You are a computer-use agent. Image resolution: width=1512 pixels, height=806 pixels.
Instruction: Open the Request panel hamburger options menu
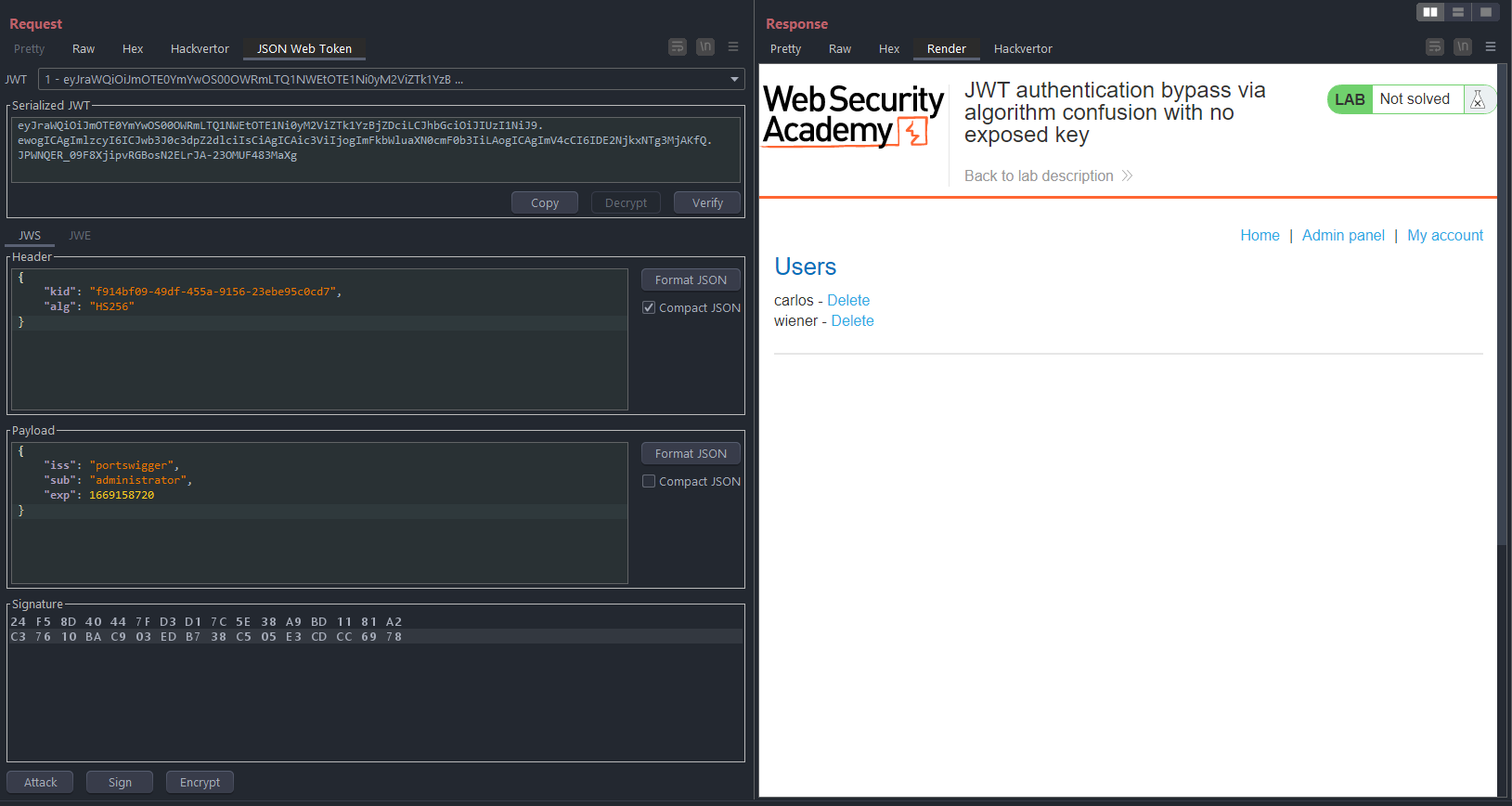point(733,46)
